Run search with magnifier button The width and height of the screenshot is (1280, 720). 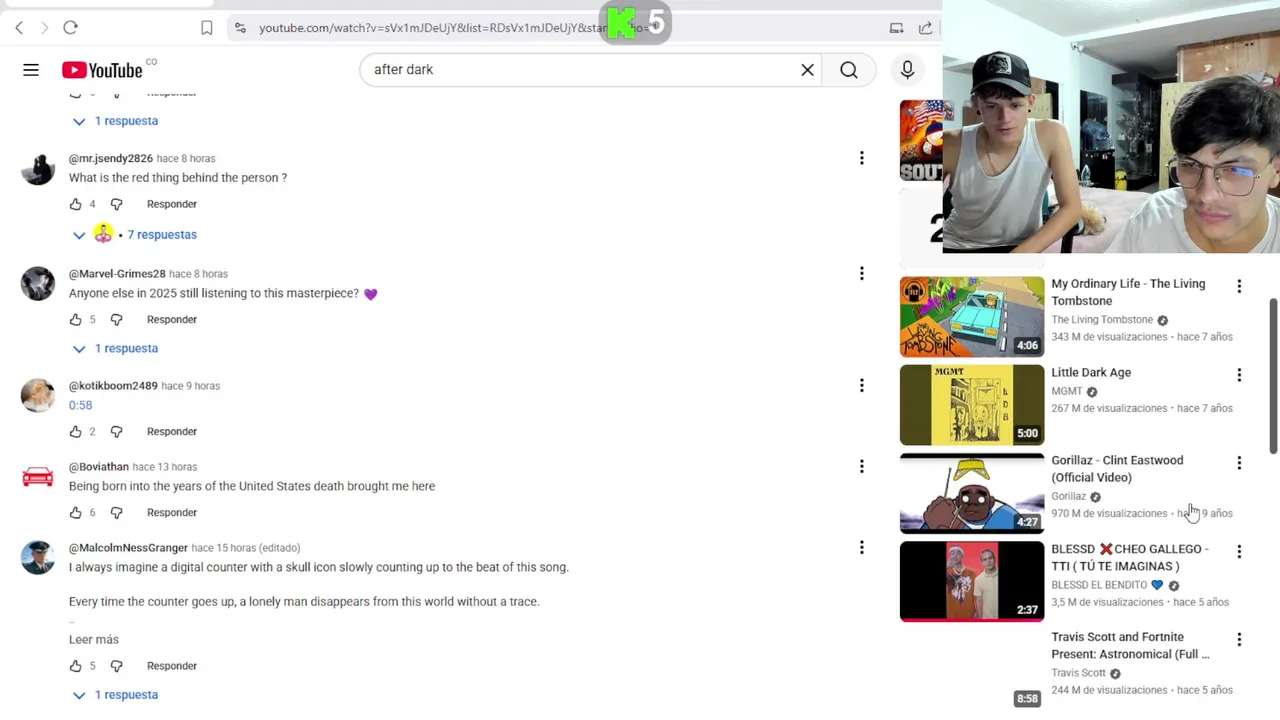click(849, 70)
